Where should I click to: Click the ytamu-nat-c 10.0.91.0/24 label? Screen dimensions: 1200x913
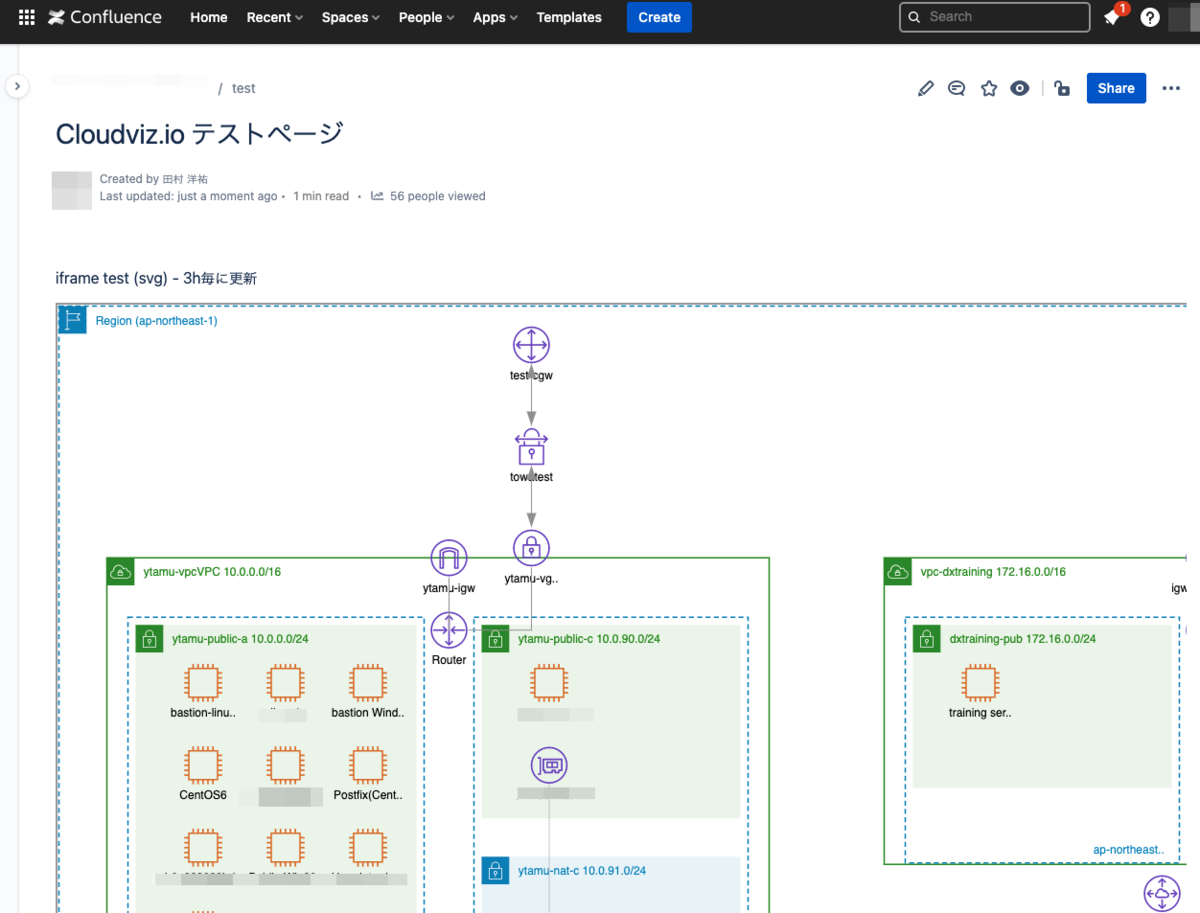[x=582, y=871]
